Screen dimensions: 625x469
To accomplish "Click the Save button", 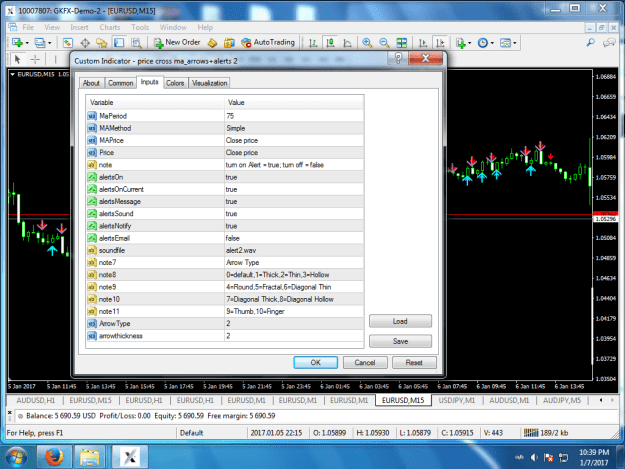I will pyautogui.click(x=400, y=341).
